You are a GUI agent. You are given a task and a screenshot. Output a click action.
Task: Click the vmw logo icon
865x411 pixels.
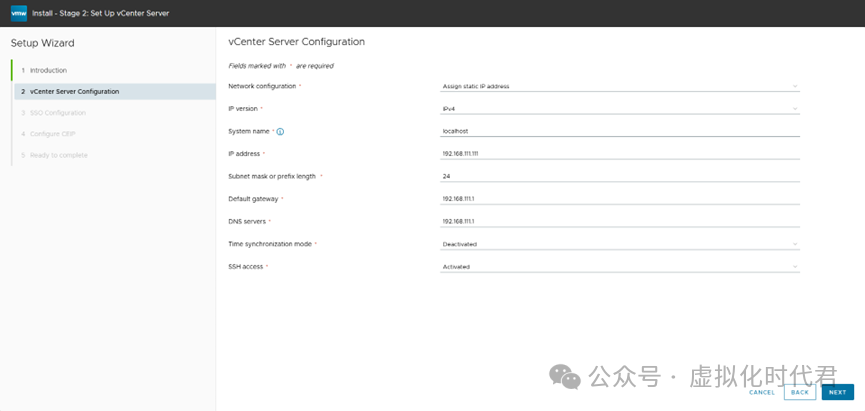point(19,13)
